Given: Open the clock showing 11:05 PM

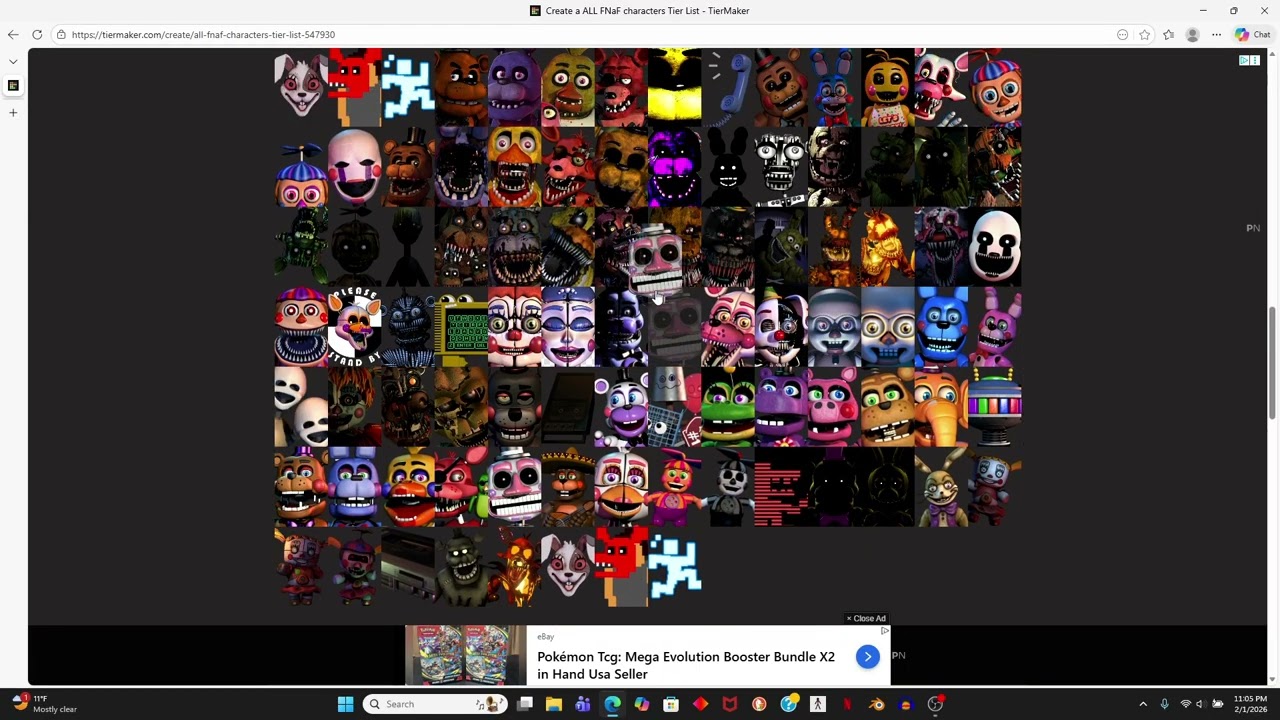Looking at the screenshot, I should click(x=1250, y=704).
